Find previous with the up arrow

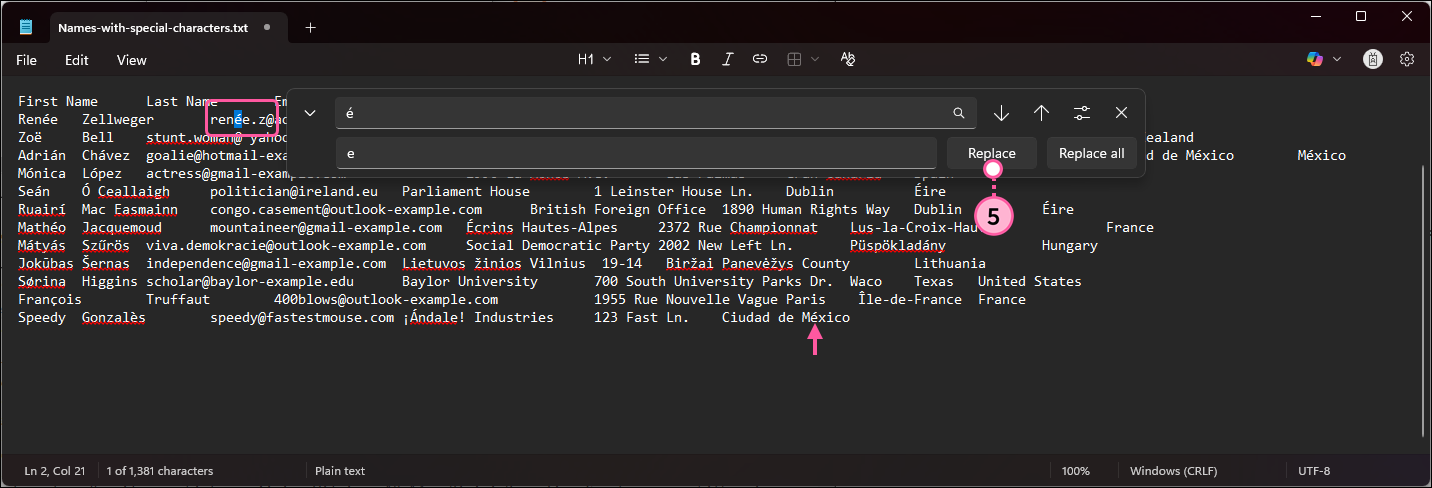pyautogui.click(x=1041, y=113)
